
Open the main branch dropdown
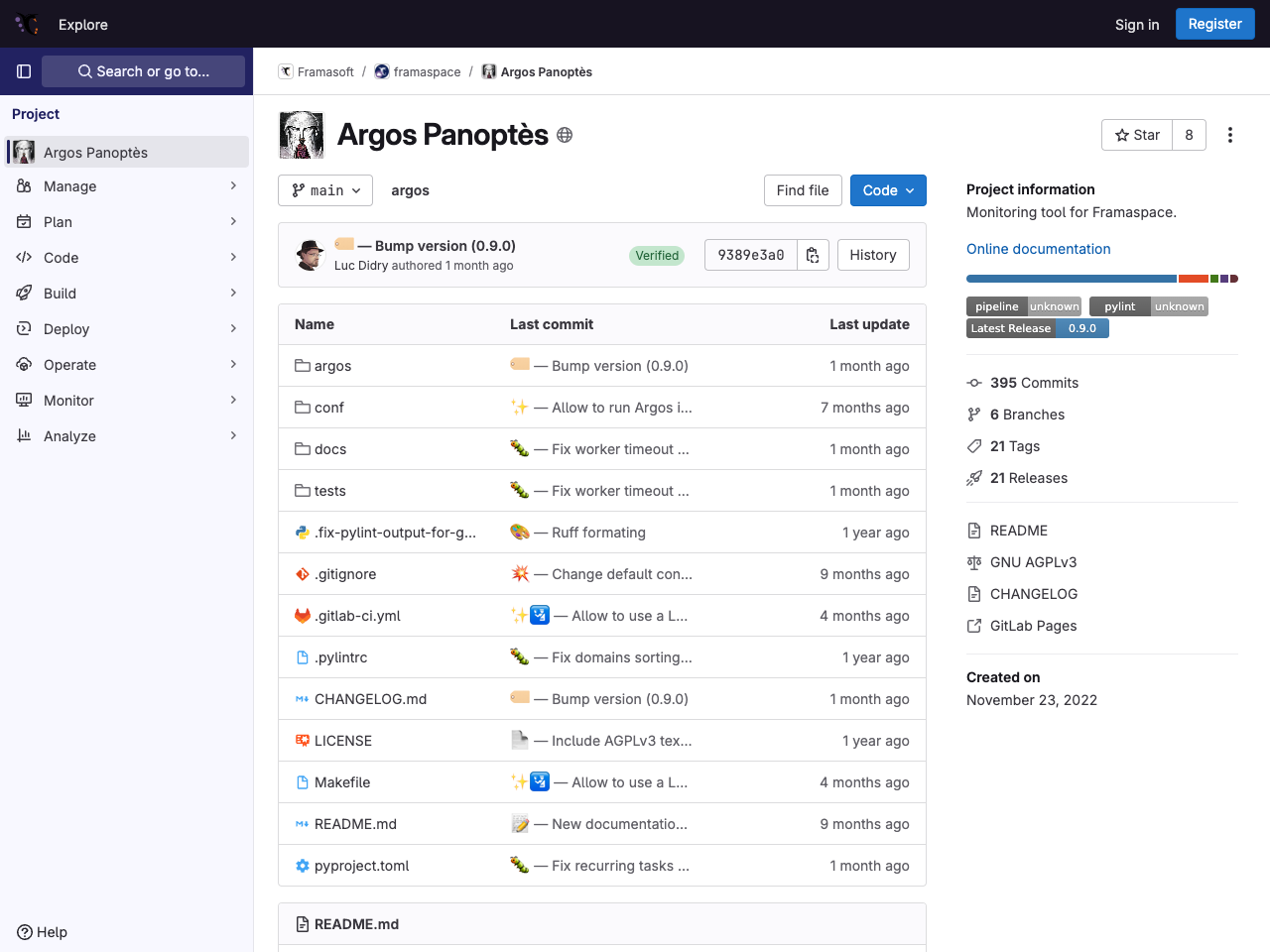pyautogui.click(x=325, y=190)
